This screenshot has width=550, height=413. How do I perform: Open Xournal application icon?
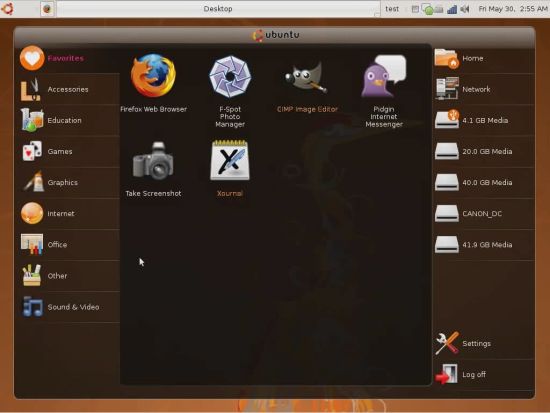click(x=230, y=160)
